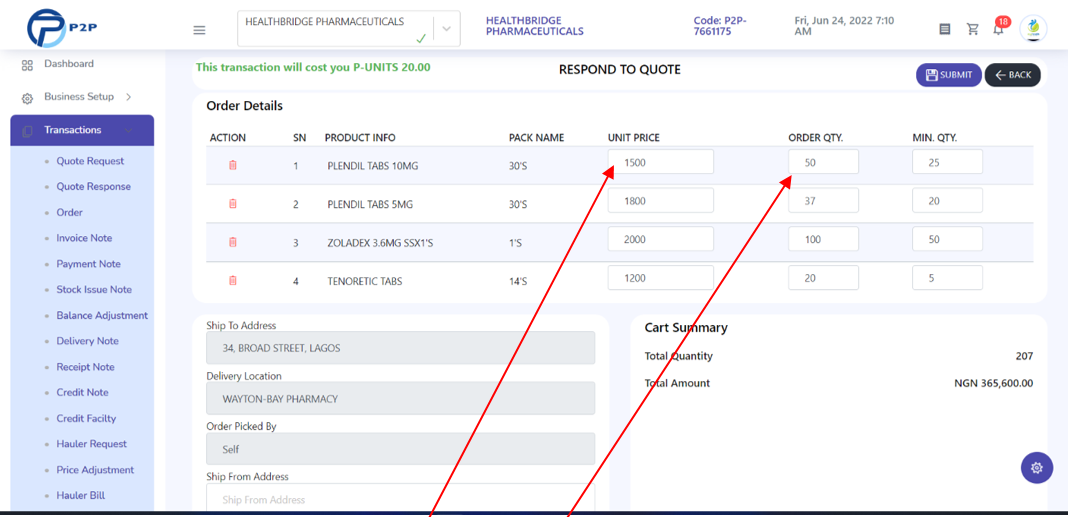Open floating settings gear button
This screenshot has width=1071, height=517.
click(x=1037, y=468)
